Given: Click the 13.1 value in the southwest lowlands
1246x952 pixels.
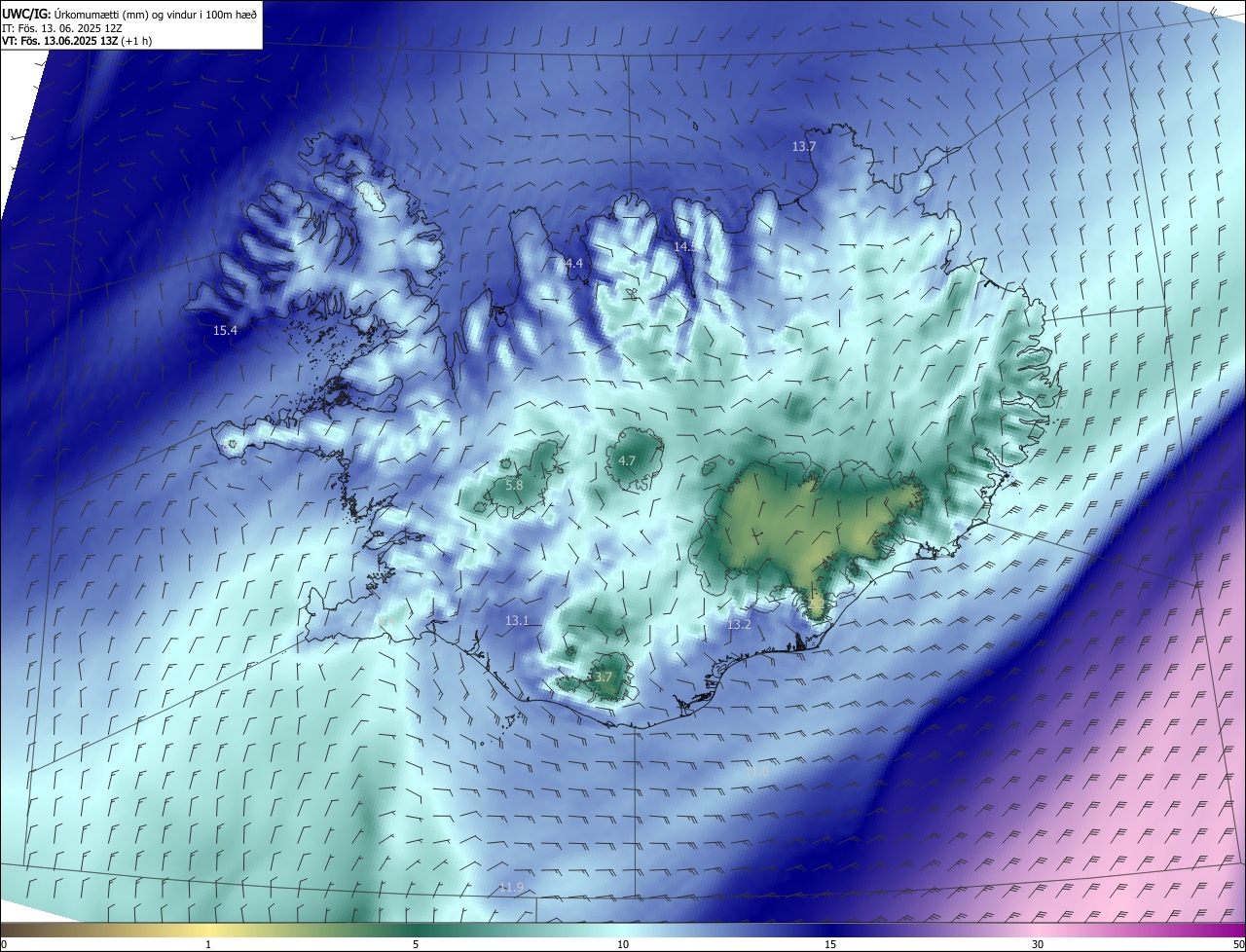Looking at the screenshot, I should [517, 620].
